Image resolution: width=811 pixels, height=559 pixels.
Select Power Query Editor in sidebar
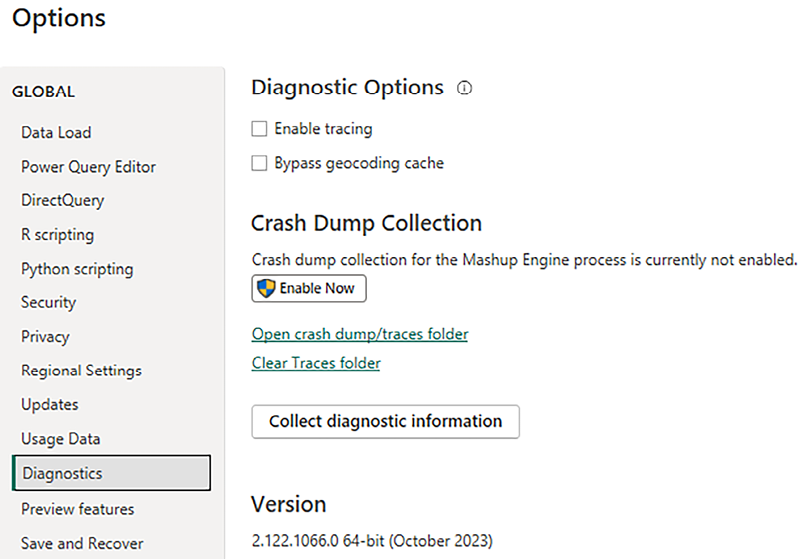coord(88,167)
